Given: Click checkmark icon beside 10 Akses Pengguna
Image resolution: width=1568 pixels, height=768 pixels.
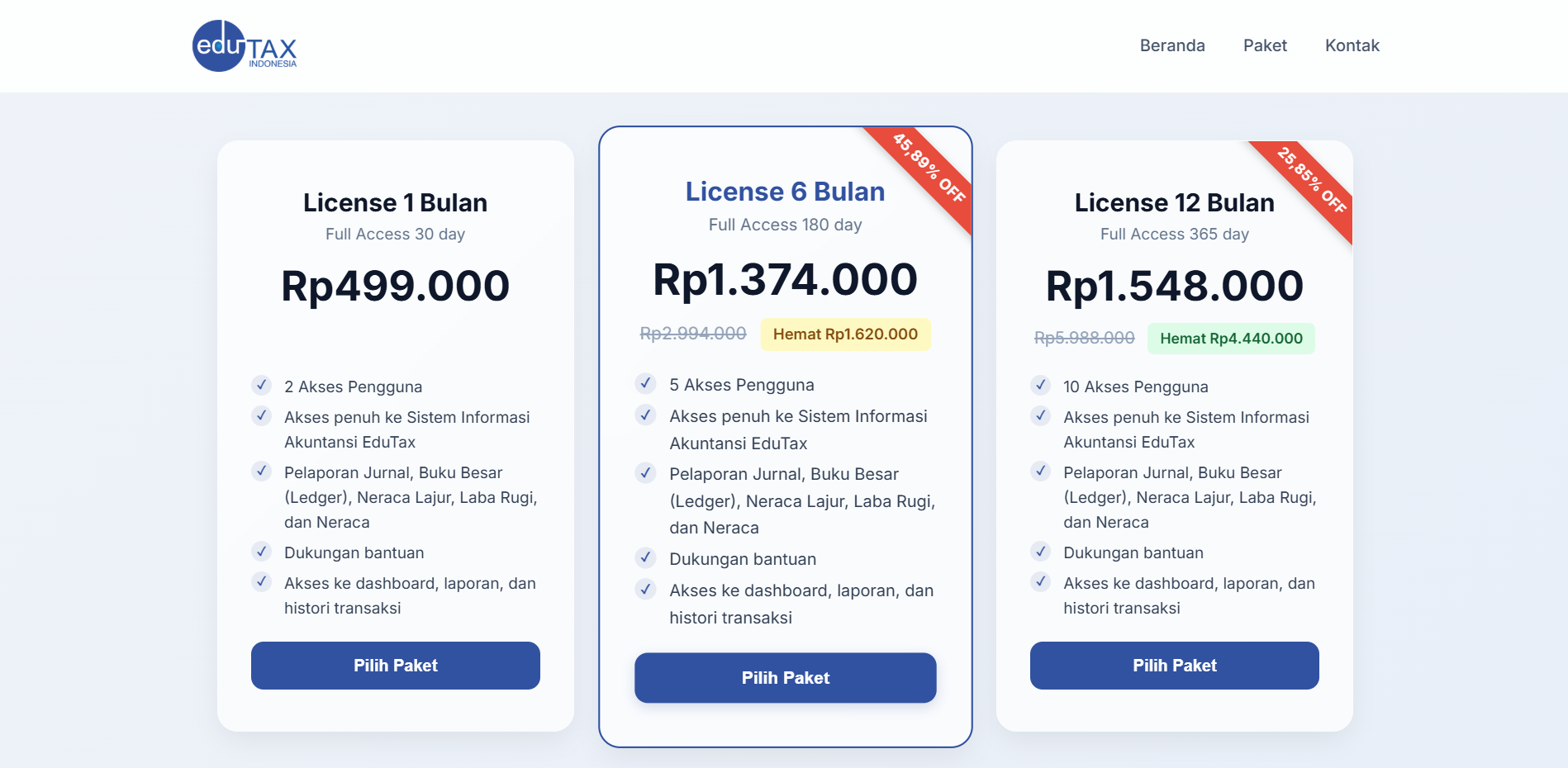Looking at the screenshot, I should 1041,386.
